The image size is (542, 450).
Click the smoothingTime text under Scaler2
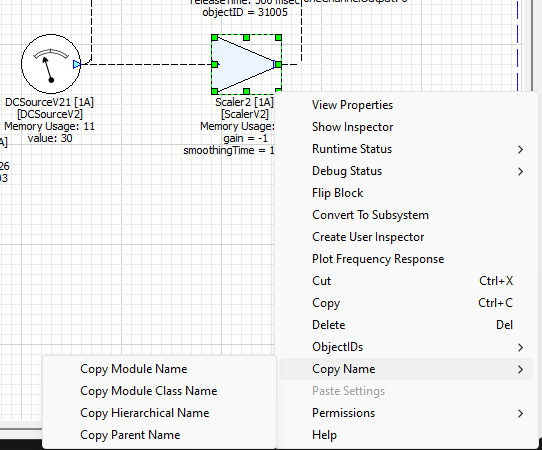pyautogui.click(x=229, y=151)
